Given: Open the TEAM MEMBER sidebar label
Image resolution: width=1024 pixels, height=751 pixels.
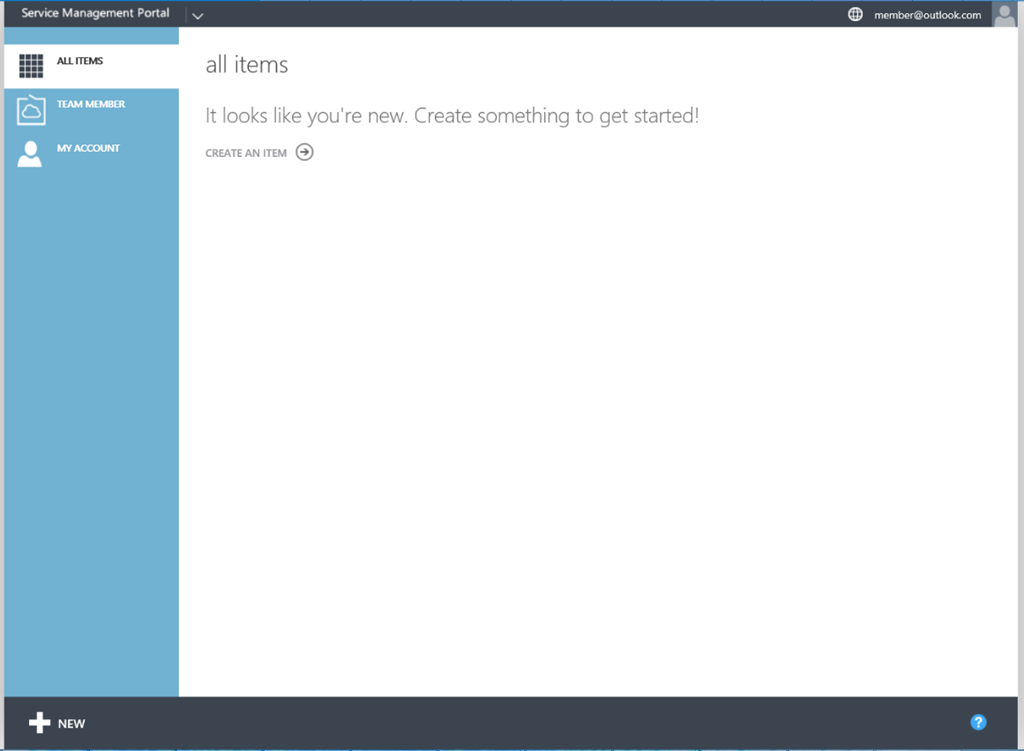Looking at the screenshot, I should coord(91,104).
